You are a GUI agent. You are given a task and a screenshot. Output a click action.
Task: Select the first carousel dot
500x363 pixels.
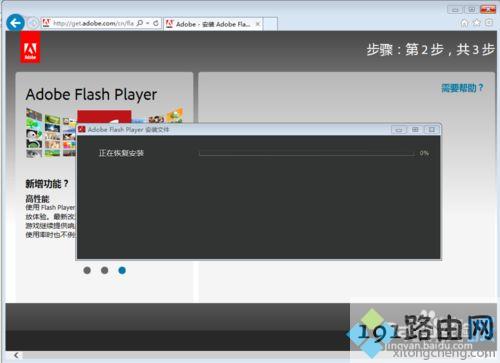click(x=87, y=270)
